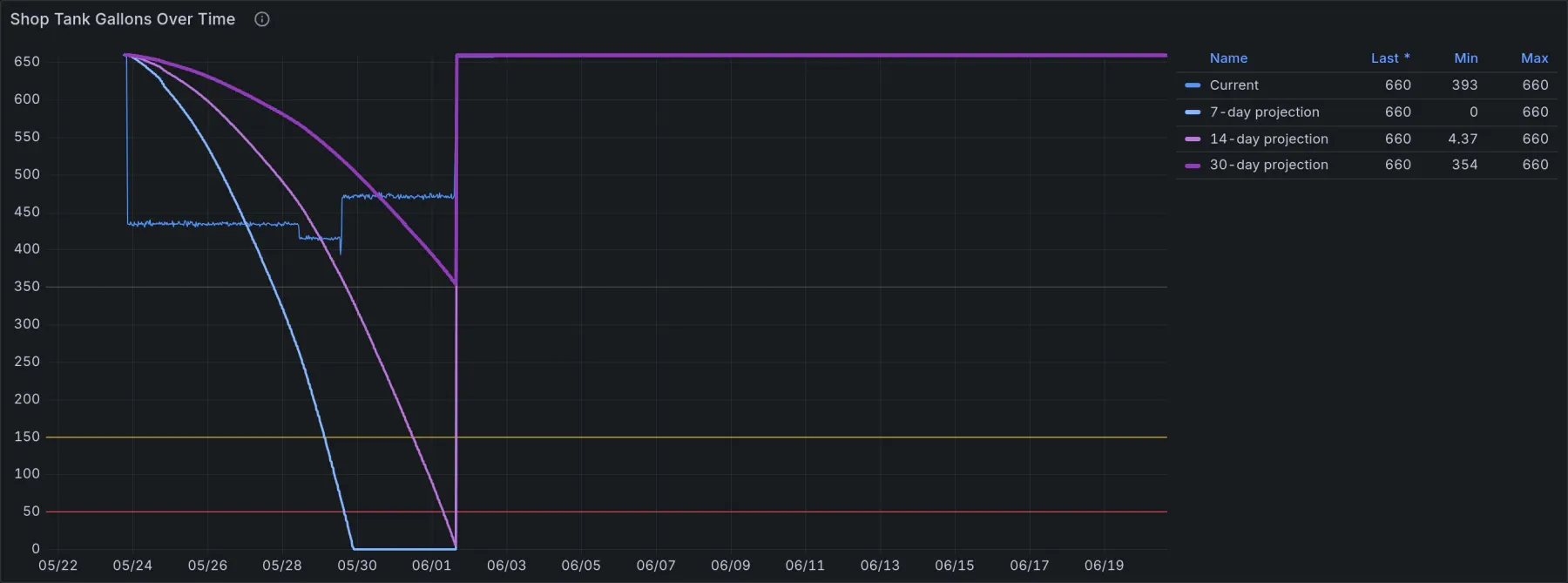The image size is (1568, 583).
Task: Open color picker for 14-day projection swatch
Action: point(1193,139)
